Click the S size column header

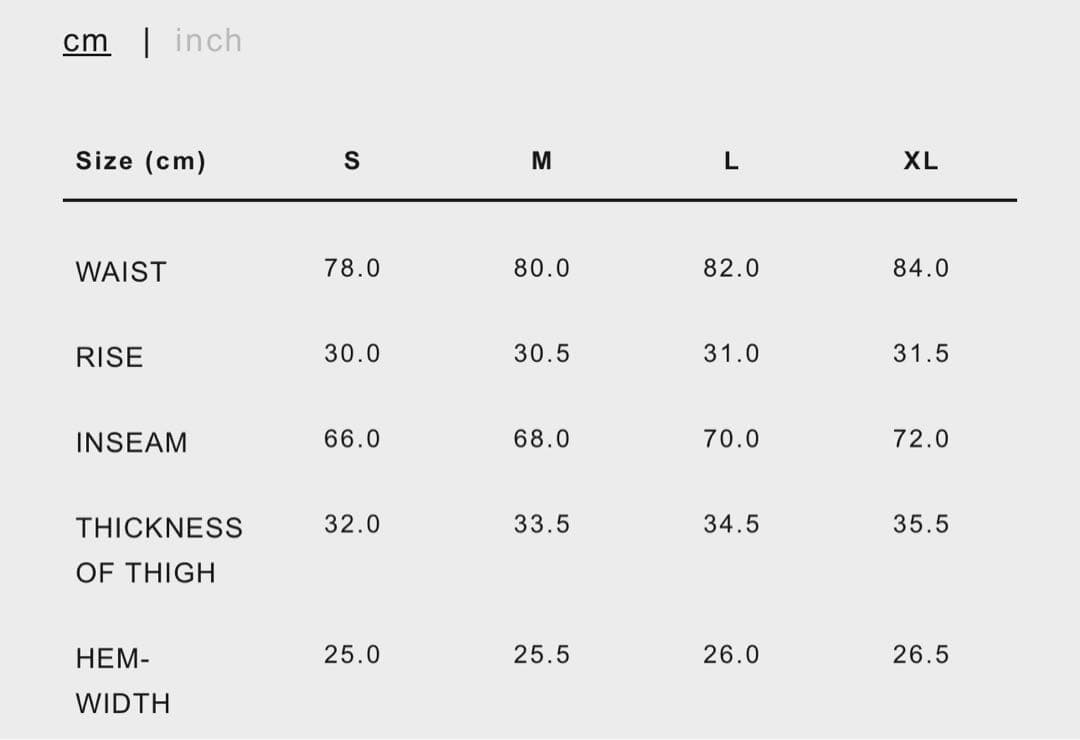point(352,161)
